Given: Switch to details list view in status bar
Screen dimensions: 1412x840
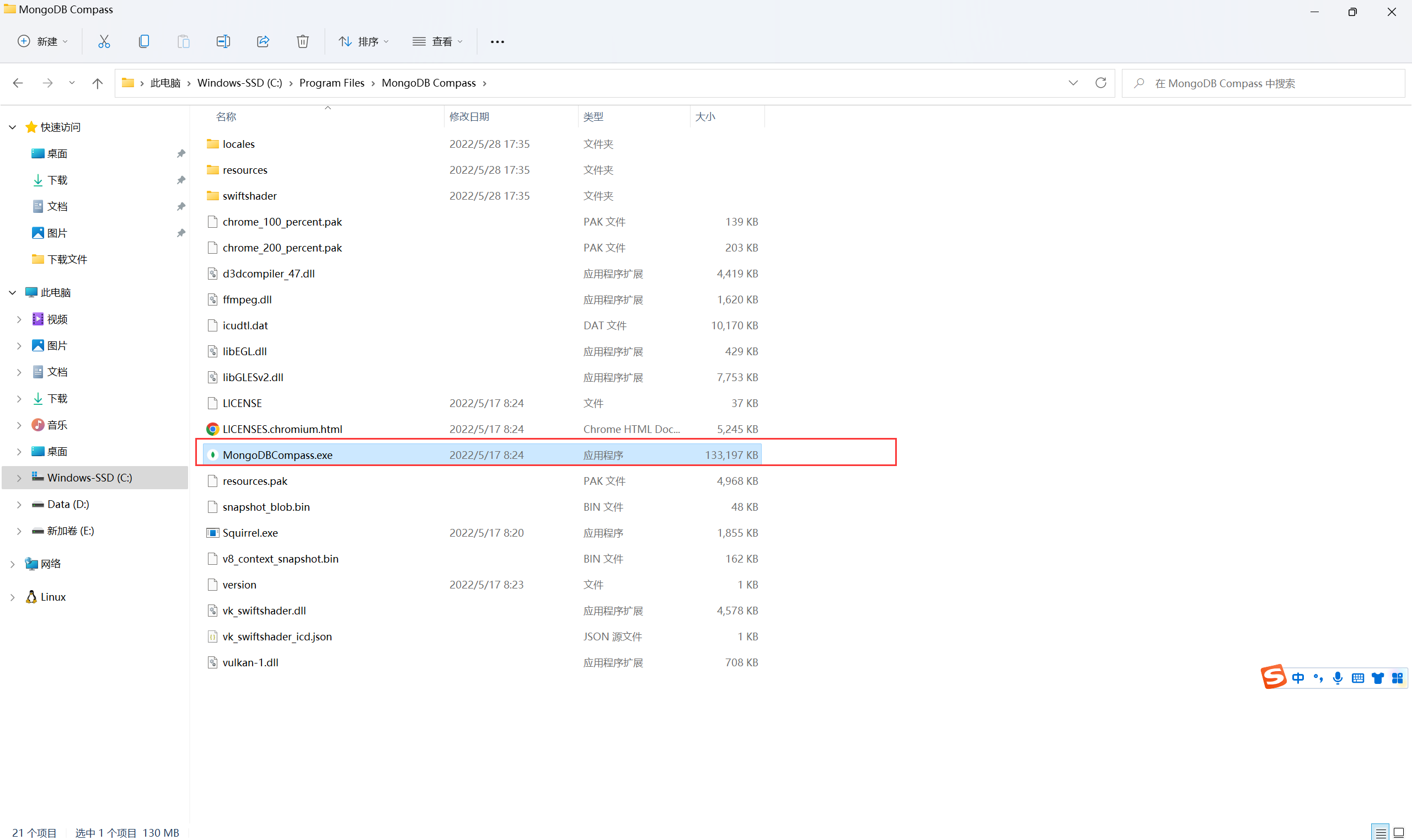Looking at the screenshot, I should click(x=1381, y=833).
